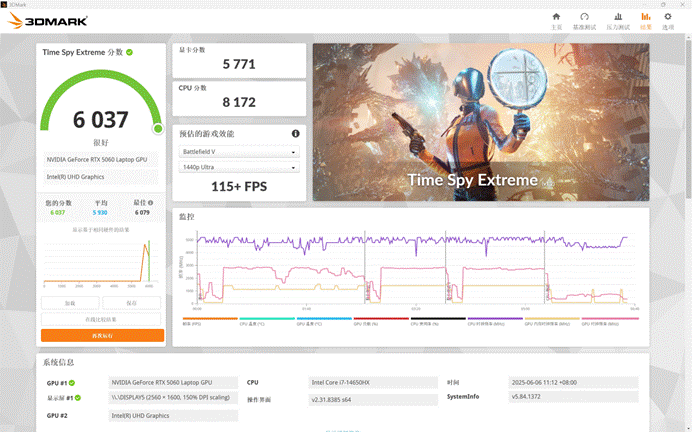Toggle the red GPU load legend

(x=381, y=321)
